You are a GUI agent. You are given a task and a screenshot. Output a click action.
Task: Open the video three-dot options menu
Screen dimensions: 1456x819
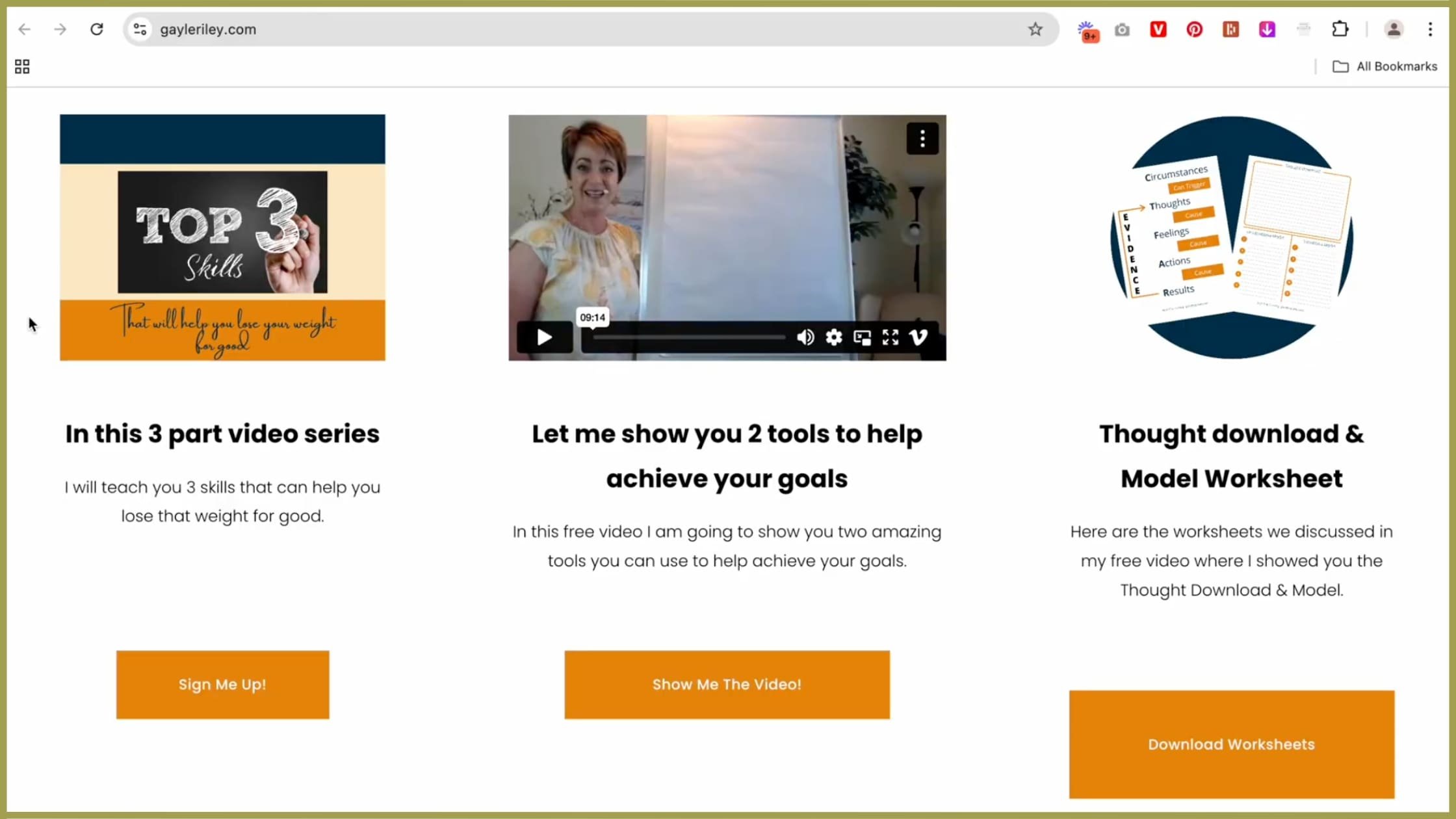[922, 138]
